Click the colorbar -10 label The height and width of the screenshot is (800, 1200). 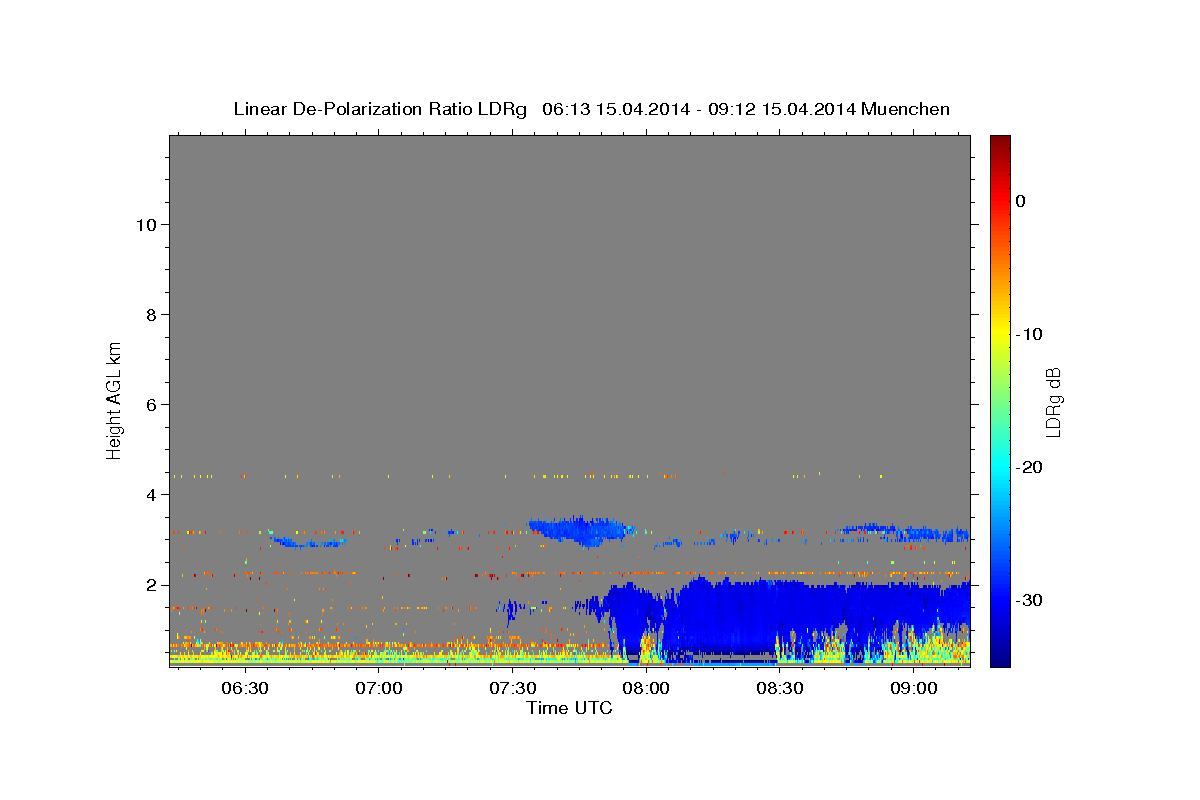(x=1031, y=334)
